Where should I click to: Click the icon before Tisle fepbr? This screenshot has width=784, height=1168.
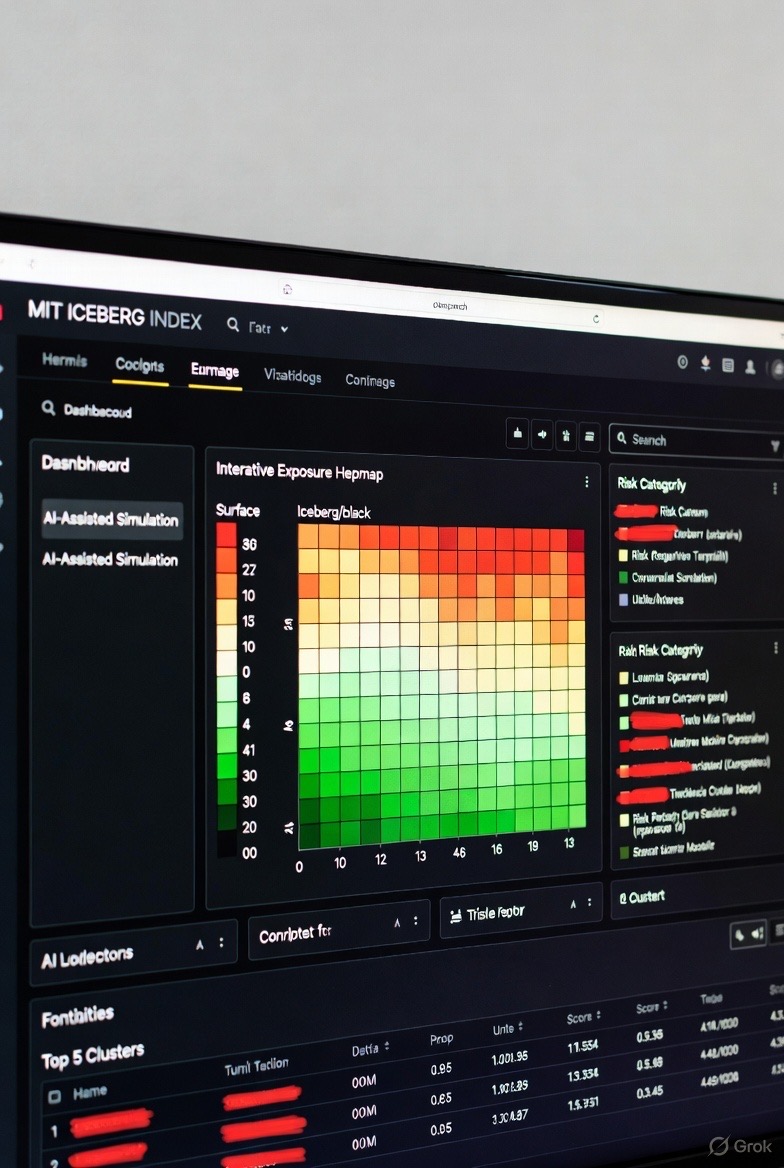point(456,915)
